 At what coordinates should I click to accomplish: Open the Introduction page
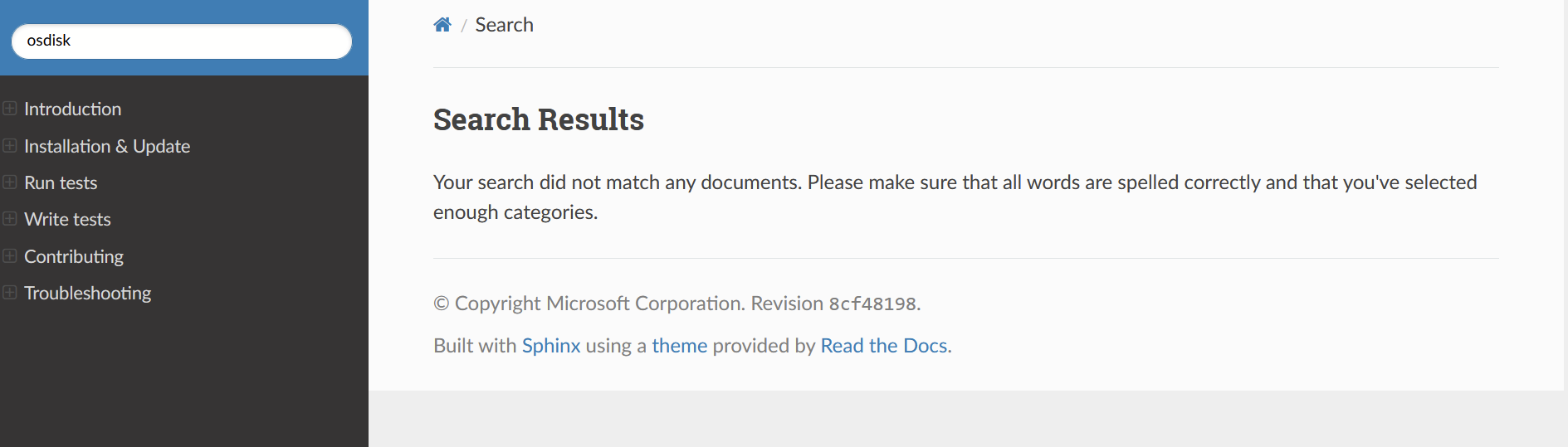(73, 109)
